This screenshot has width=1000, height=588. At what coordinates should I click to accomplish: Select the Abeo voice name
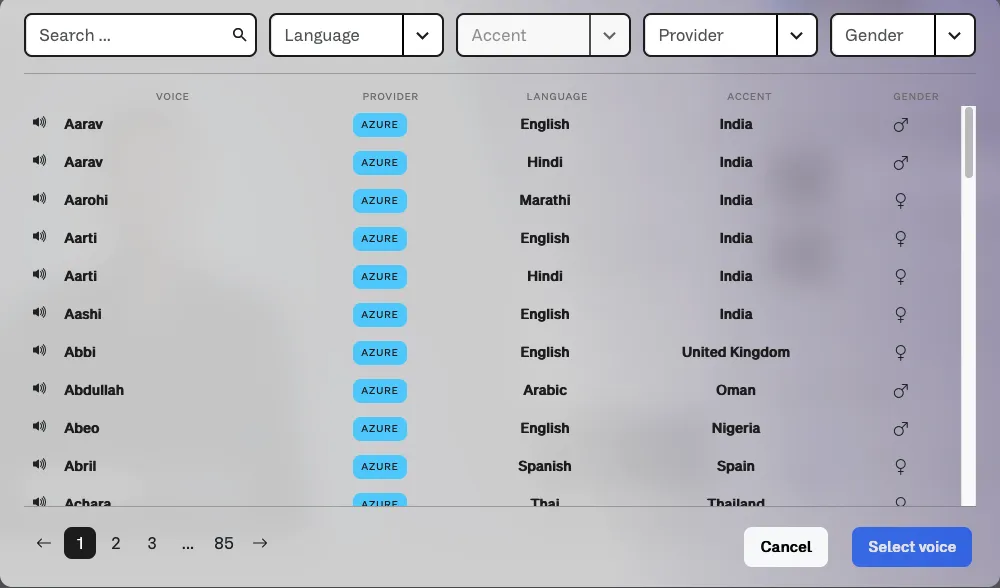point(82,428)
